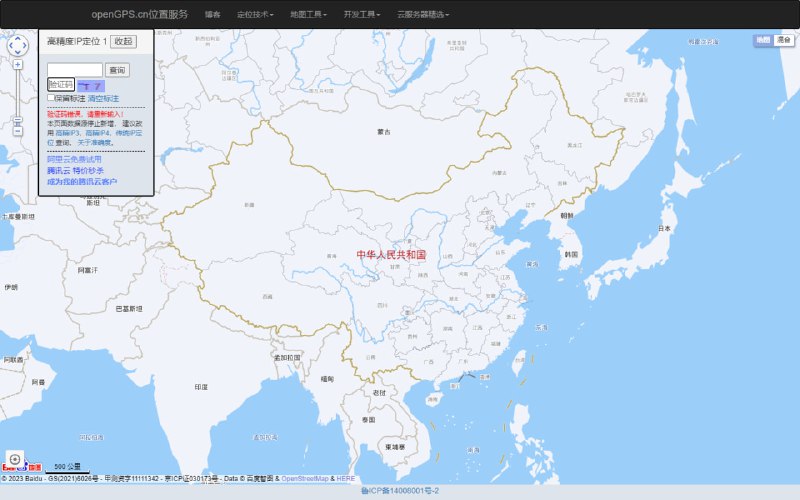800x500 pixels.
Task: Open the 博客 navbar item
Action: 213,15
